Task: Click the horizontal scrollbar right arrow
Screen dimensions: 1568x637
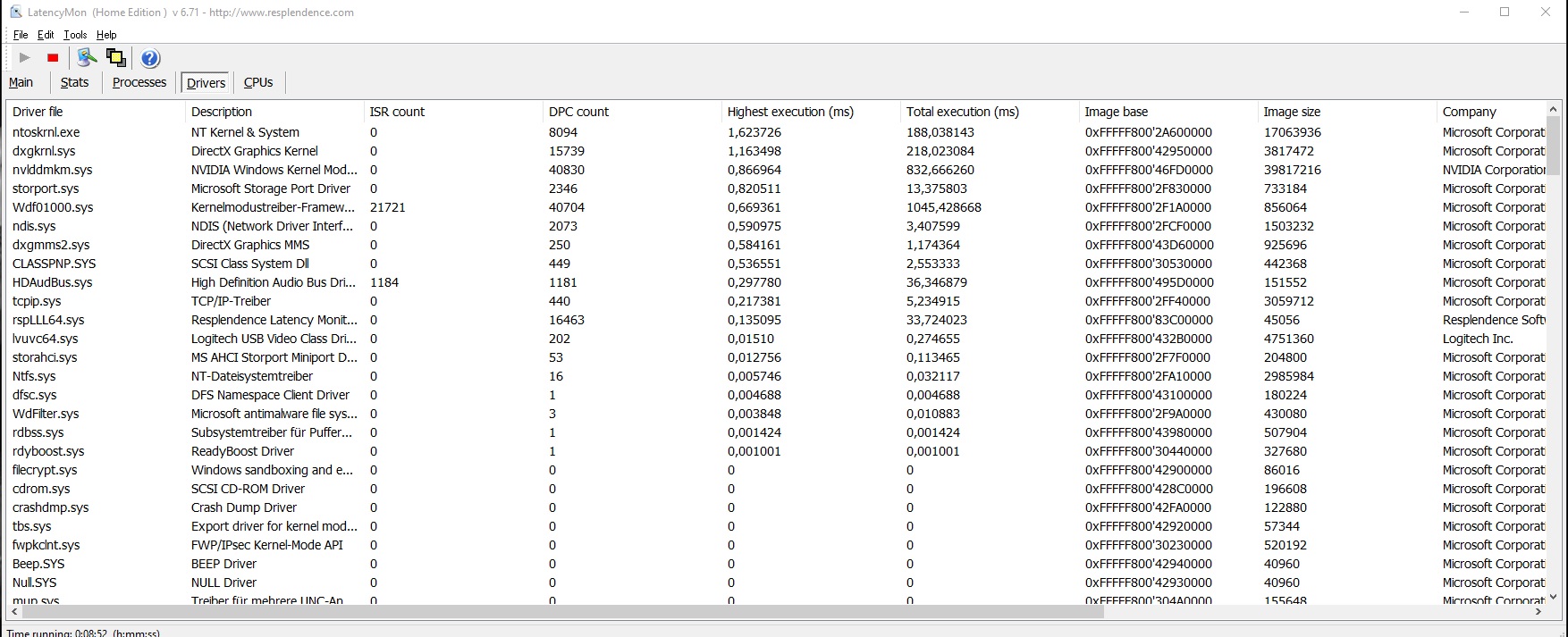Action: (1538, 612)
